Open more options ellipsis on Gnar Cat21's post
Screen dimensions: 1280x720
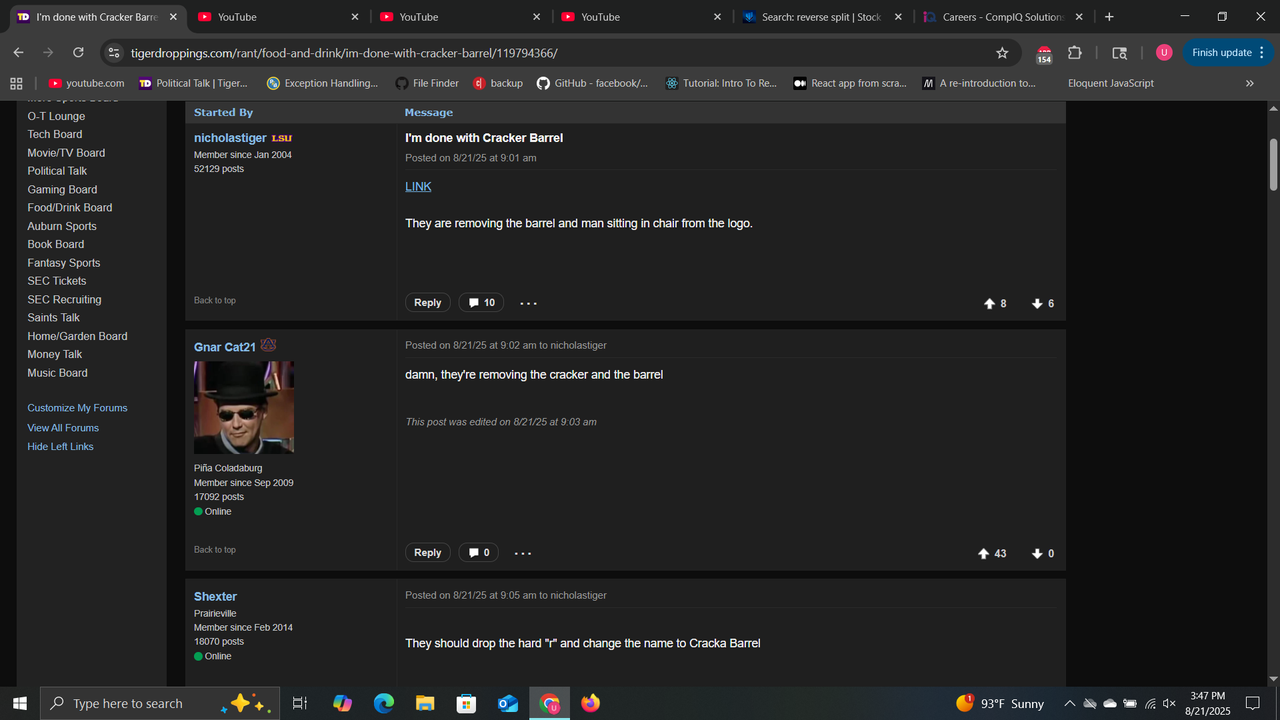coord(523,553)
